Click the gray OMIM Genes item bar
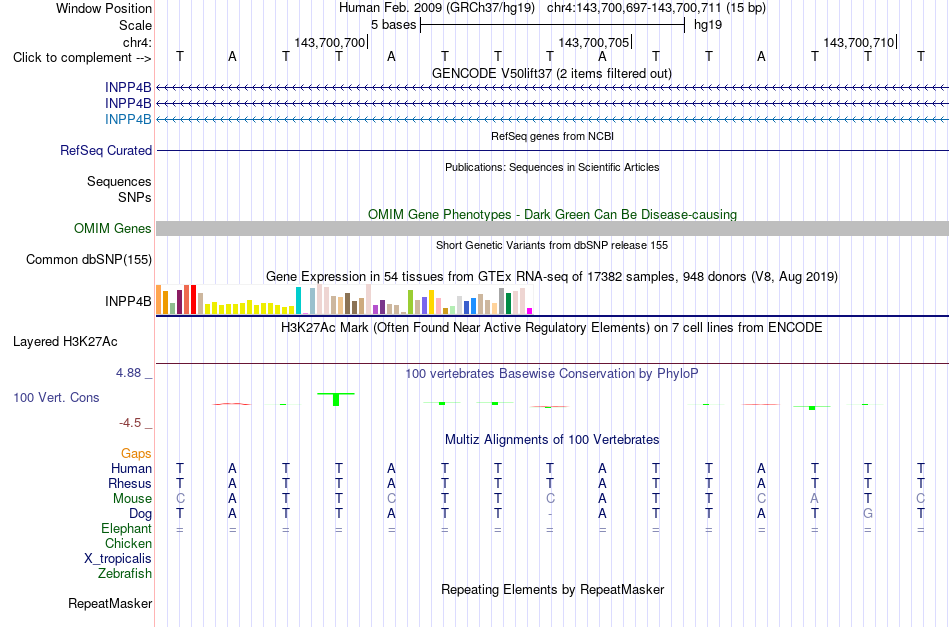Screen dimensions: 950x627 [552, 228]
